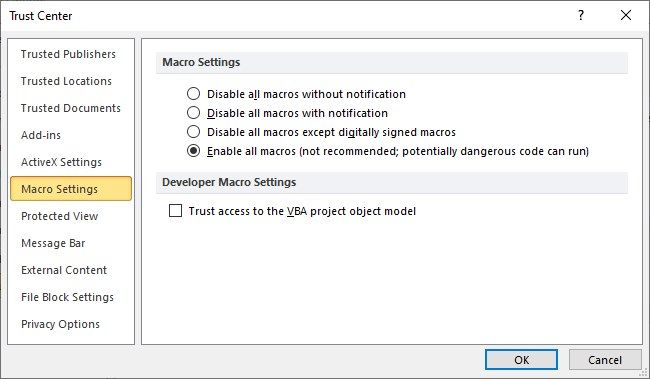Open File Block Settings
This screenshot has width=650, height=379.
tap(68, 297)
